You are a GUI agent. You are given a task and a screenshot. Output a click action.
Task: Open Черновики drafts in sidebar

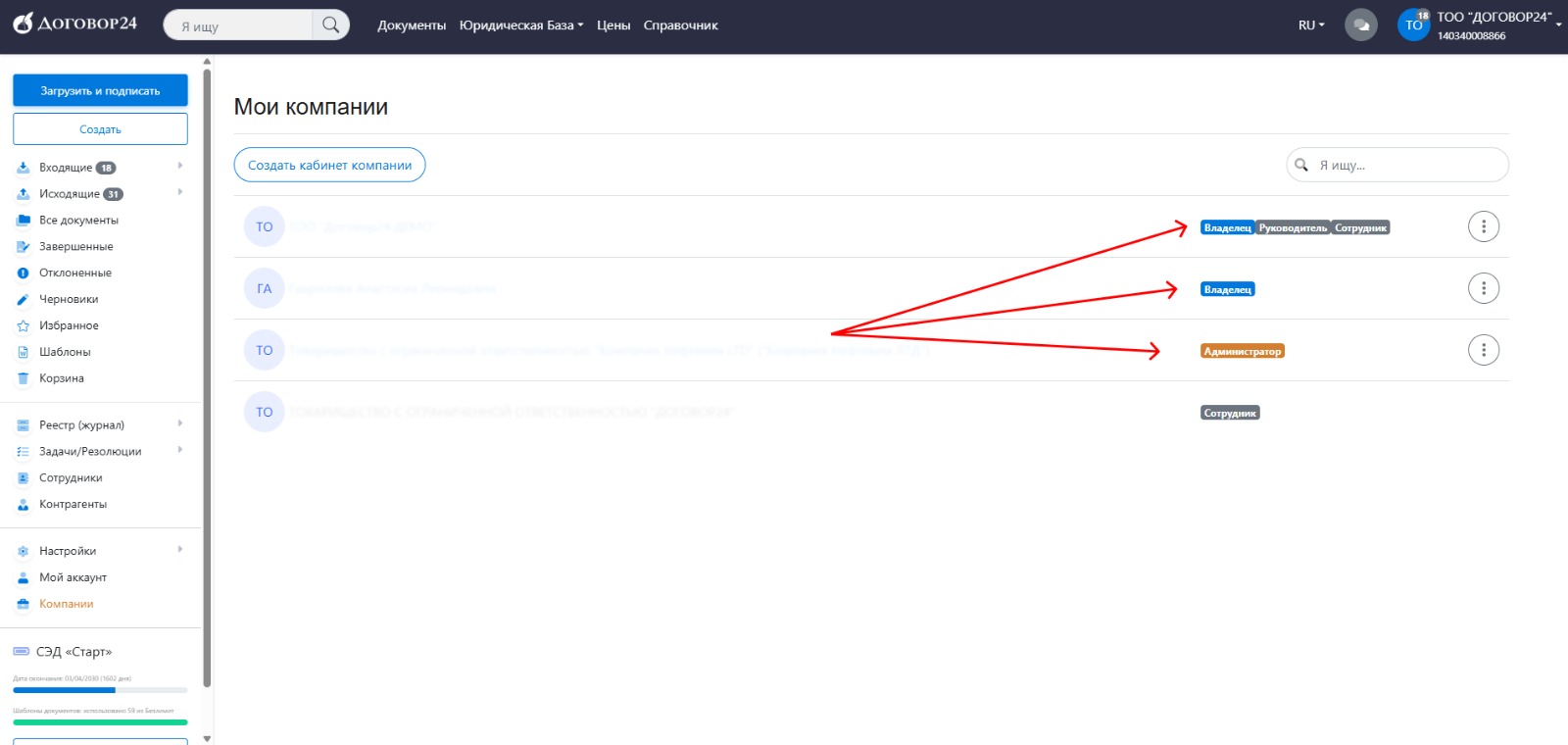tap(68, 299)
